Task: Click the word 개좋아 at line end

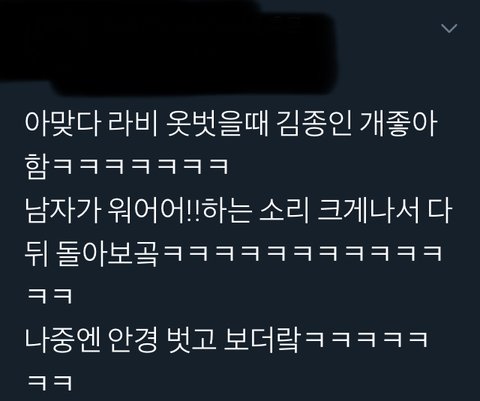Action: click(x=398, y=124)
